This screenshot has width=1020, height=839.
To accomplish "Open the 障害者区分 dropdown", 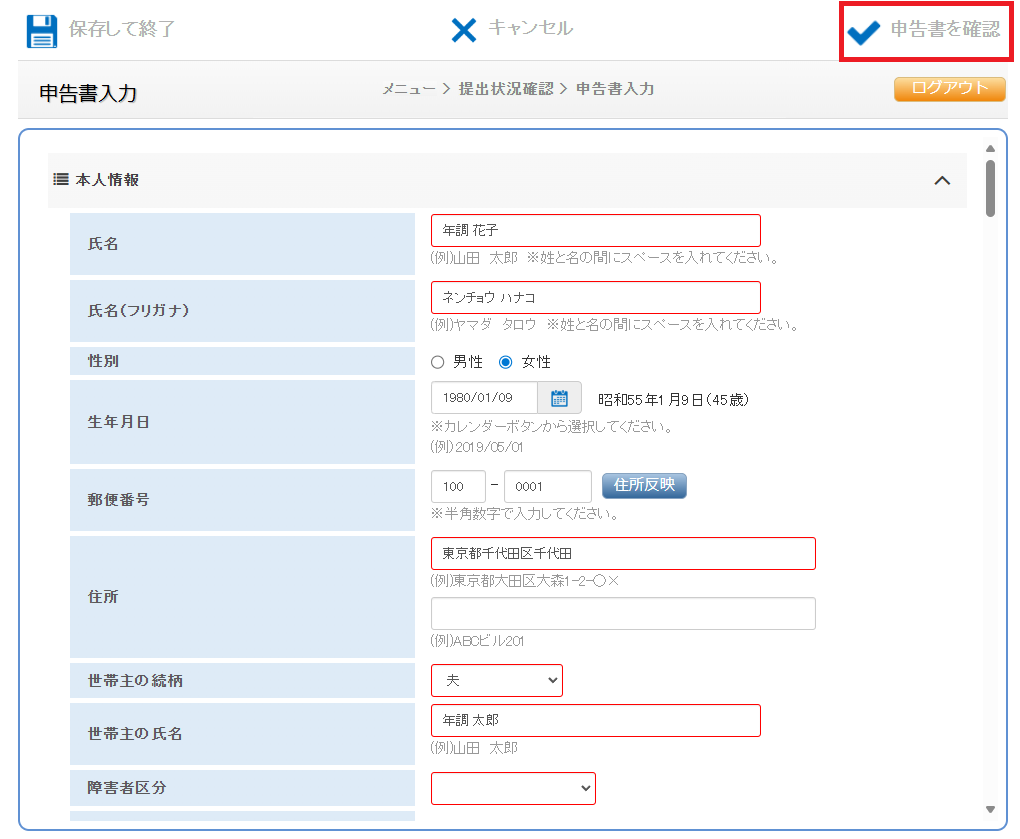I will pos(513,788).
